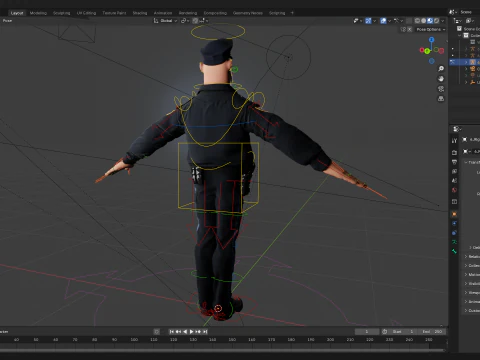Open the Tool properties tab
Screen dimensions: 480x360
coord(454,141)
